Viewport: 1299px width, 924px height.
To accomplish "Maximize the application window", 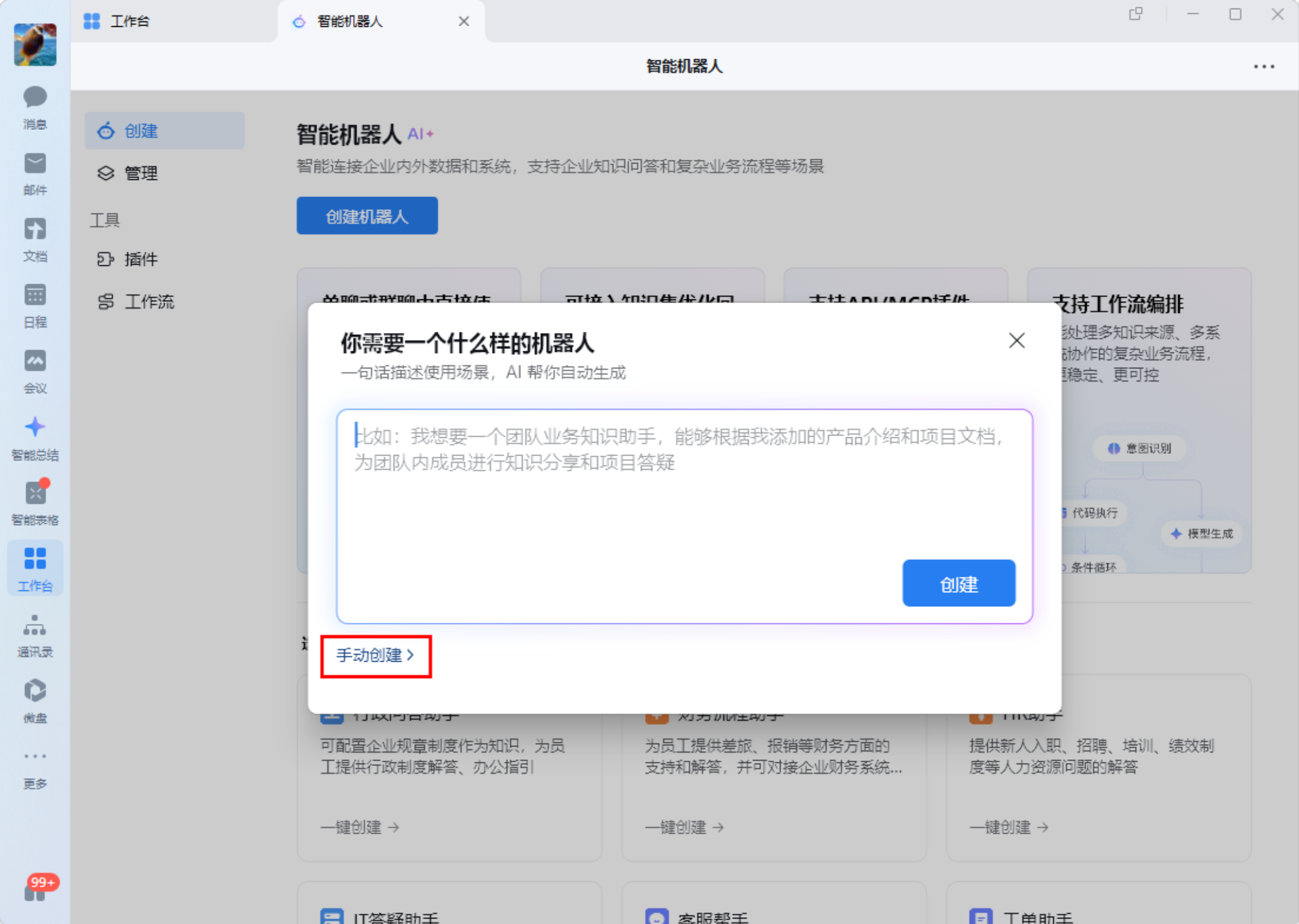I will coord(1235,14).
